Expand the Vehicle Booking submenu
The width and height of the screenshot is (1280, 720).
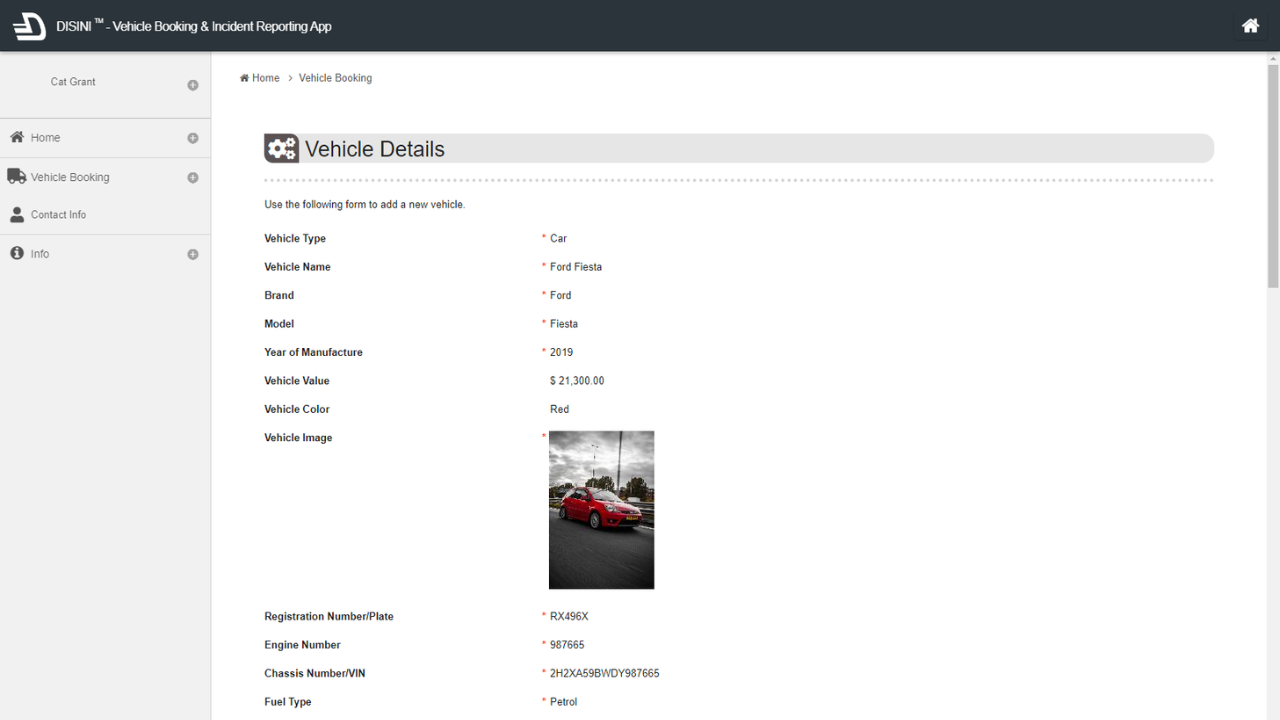(x=193, y=178)
